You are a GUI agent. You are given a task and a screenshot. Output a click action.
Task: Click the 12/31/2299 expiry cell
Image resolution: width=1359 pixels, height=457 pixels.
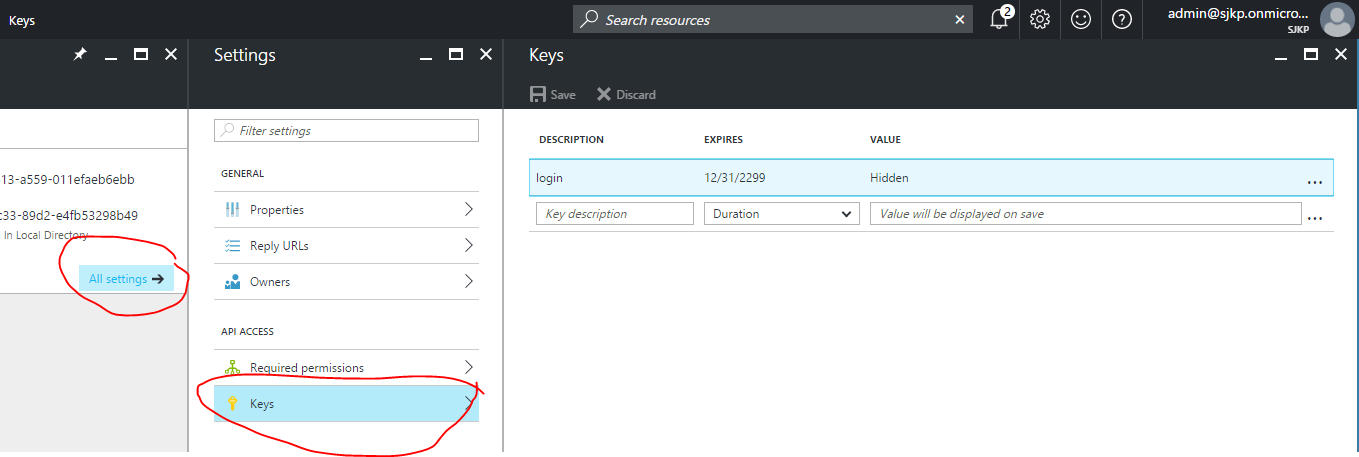736,178
